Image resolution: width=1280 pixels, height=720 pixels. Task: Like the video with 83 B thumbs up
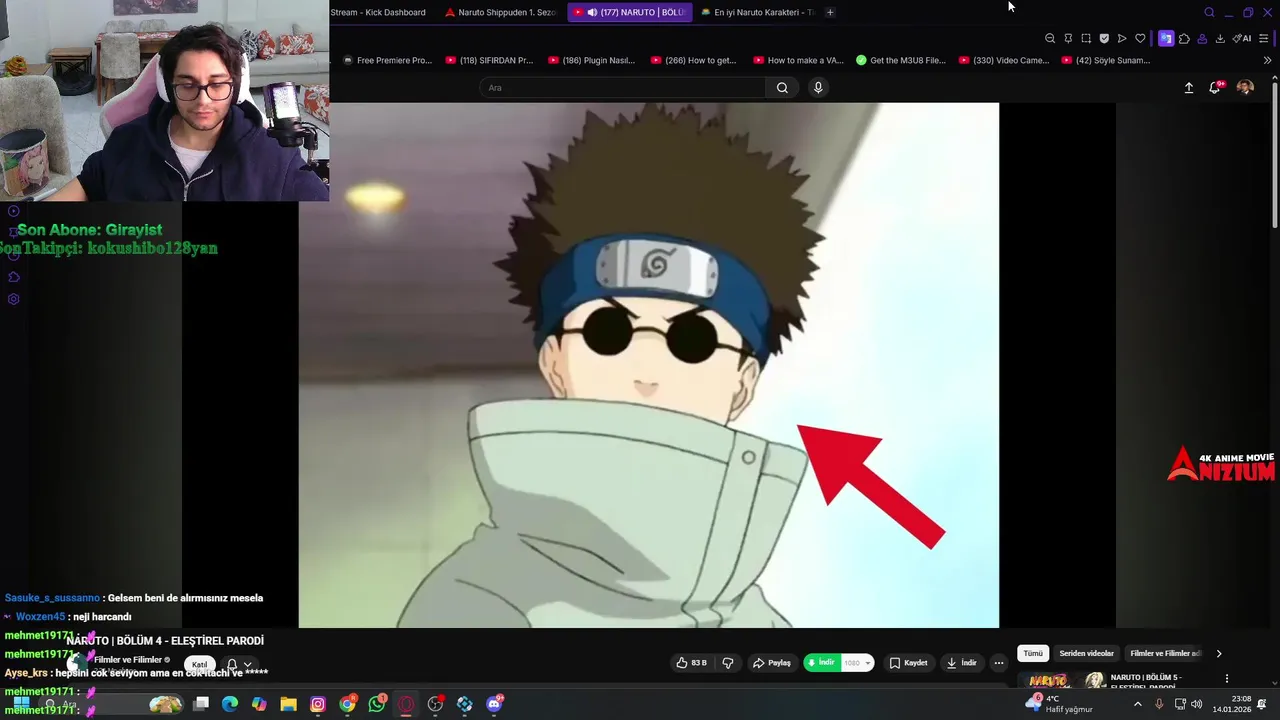point(692,663)
